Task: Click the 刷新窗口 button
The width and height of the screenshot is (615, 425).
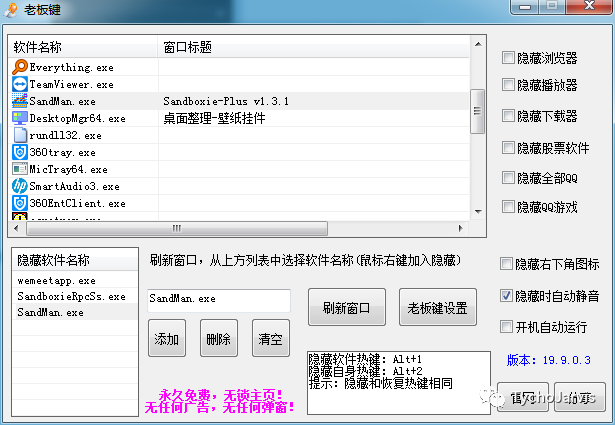Action: point(347,307)
